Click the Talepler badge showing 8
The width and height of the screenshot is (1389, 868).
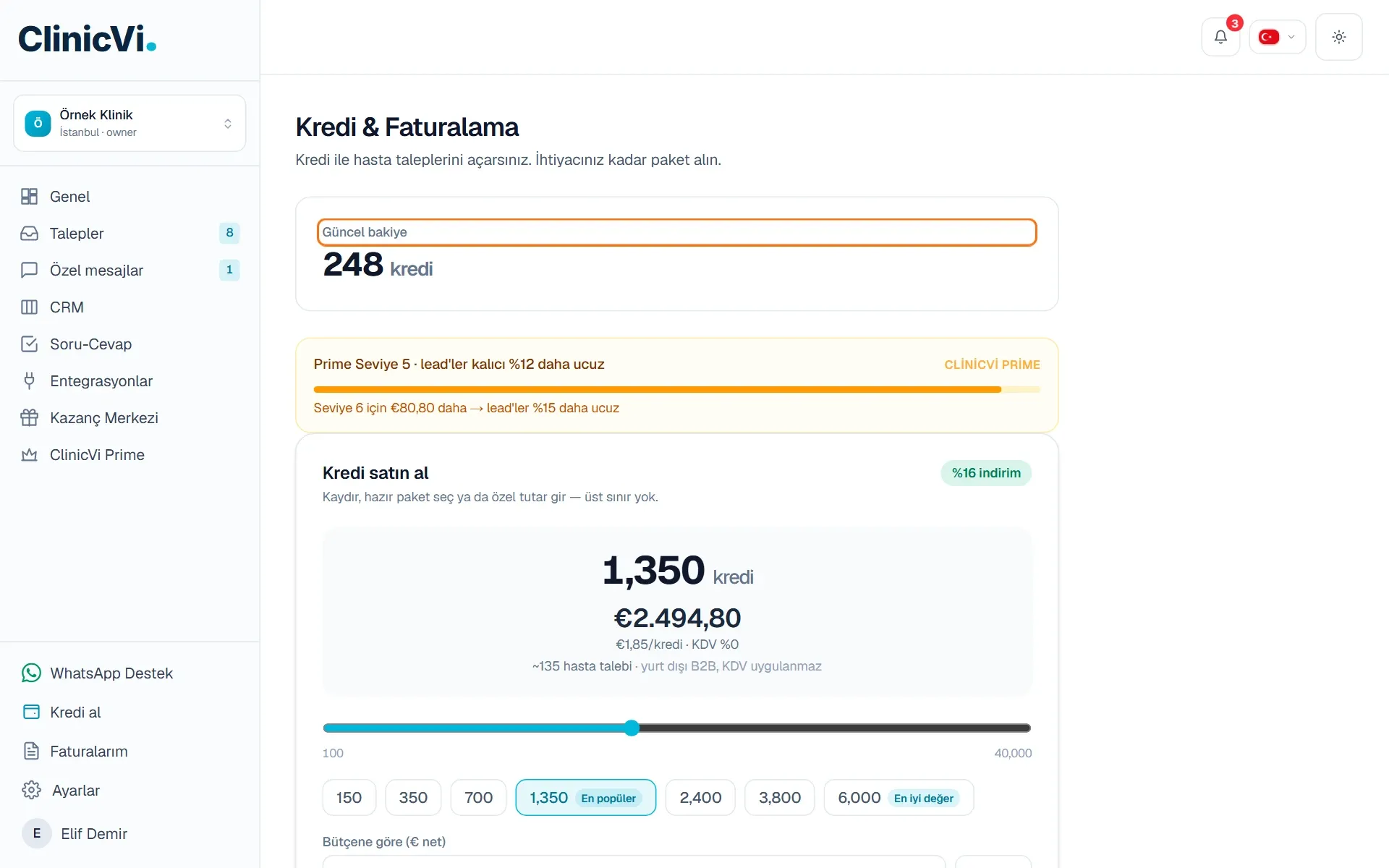(229, 233)
